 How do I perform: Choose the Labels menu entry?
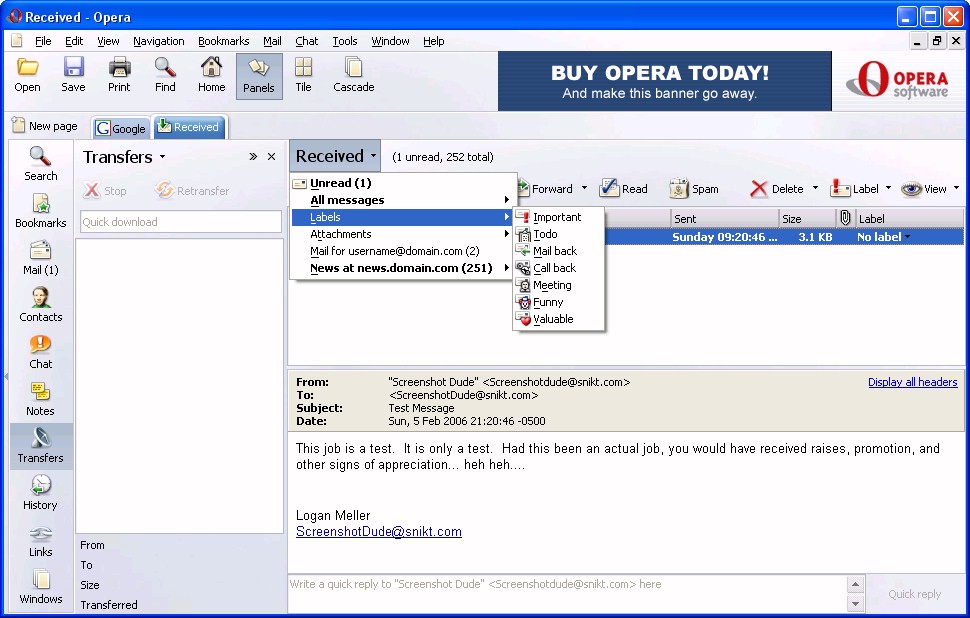coord(404,217)
